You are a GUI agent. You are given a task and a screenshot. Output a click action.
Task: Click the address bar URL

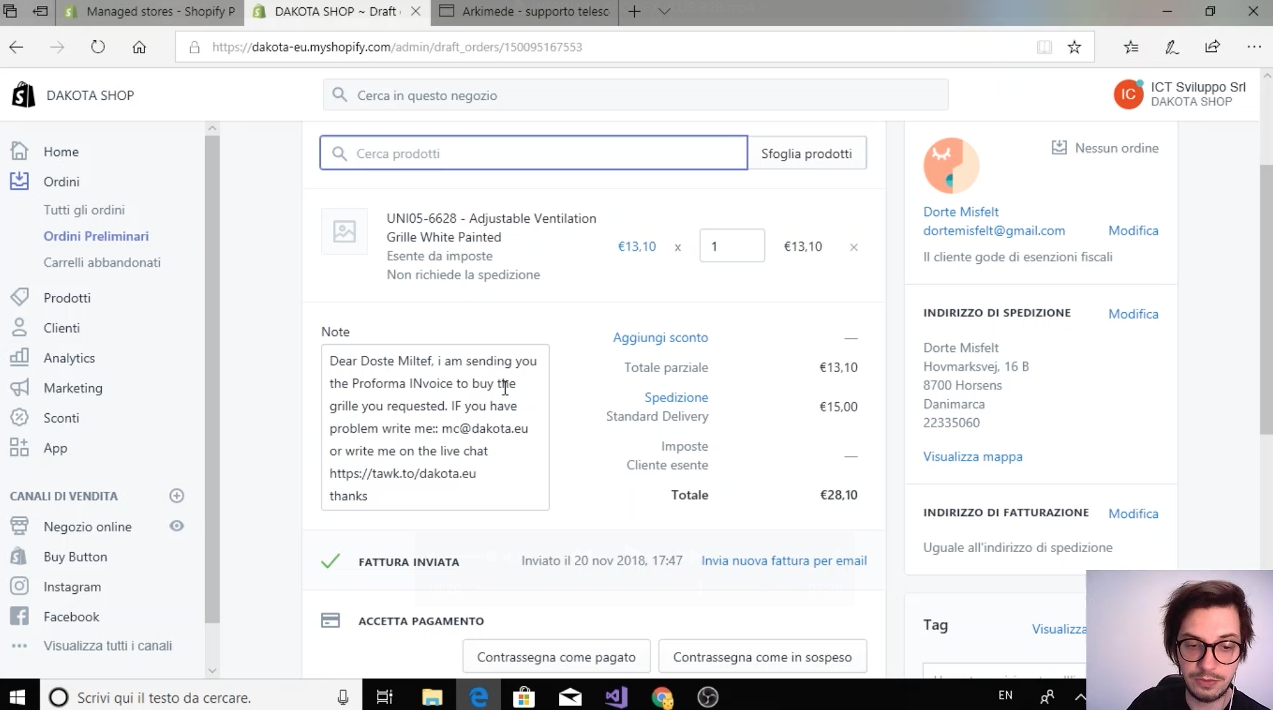pyautogui.click(x=397, y=47)
